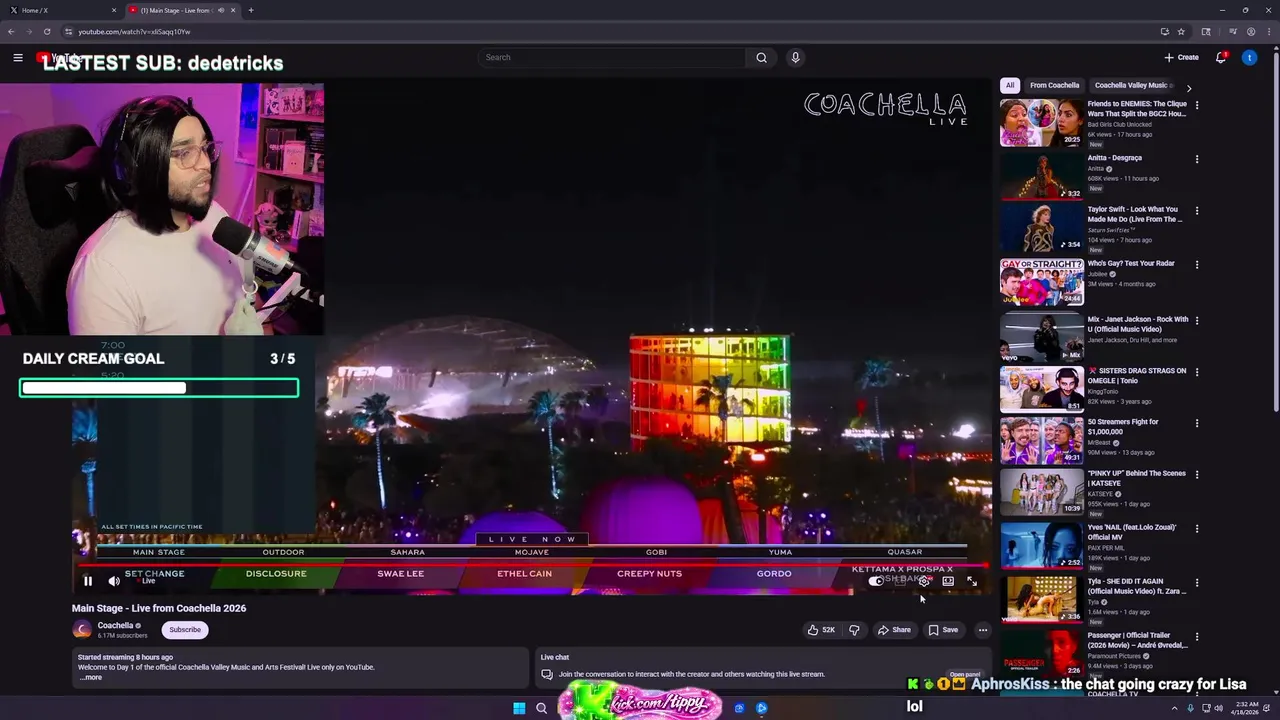The width and height of the screenshot is (1280, 720).
Task: Switch to theater mode
Action: (948, 581)
